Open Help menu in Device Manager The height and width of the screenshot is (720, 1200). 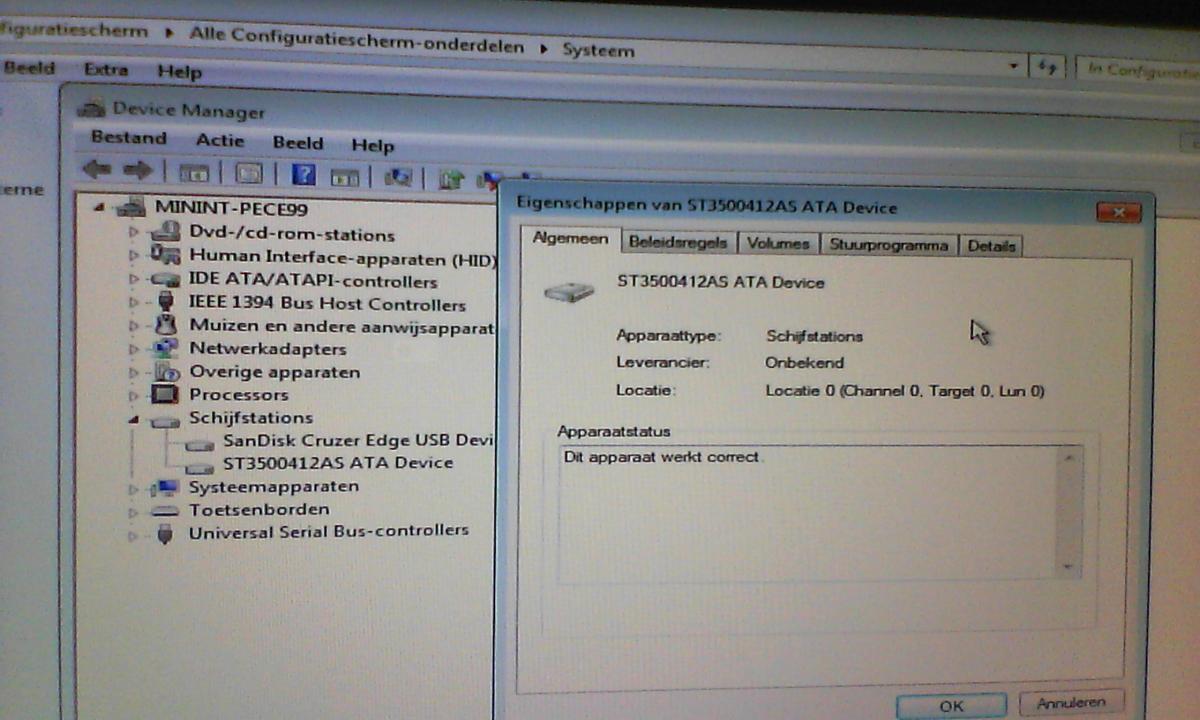tap(373, 145)
